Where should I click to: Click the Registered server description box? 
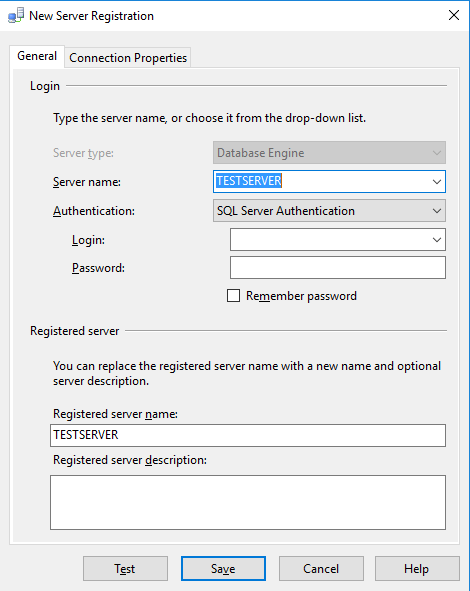248,502
